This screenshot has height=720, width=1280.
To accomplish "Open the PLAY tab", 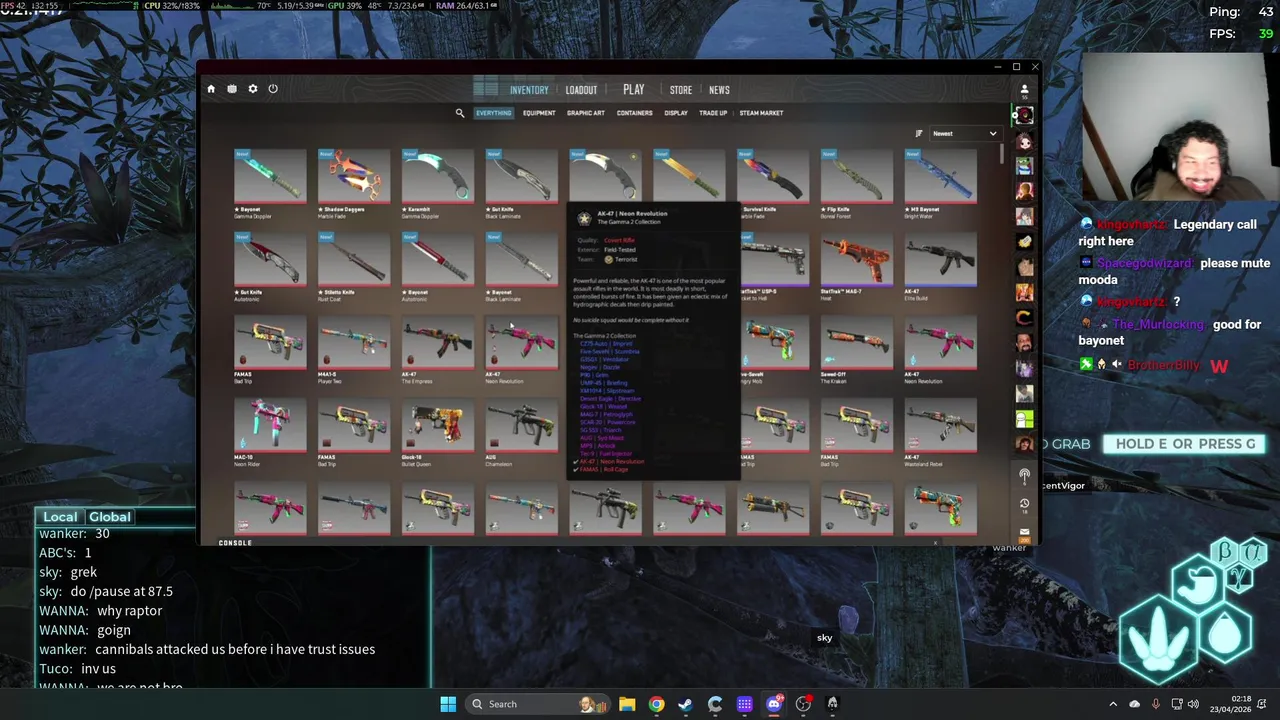I will coord(634,90).
